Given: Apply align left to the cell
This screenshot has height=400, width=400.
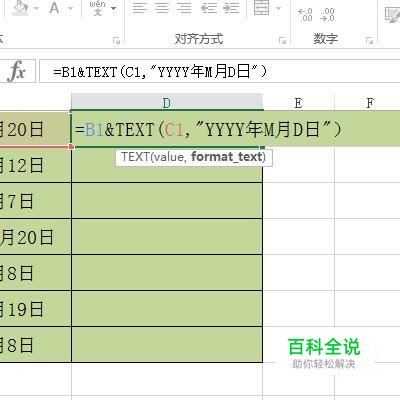Looking at the screenshot, I should [140, 8].
